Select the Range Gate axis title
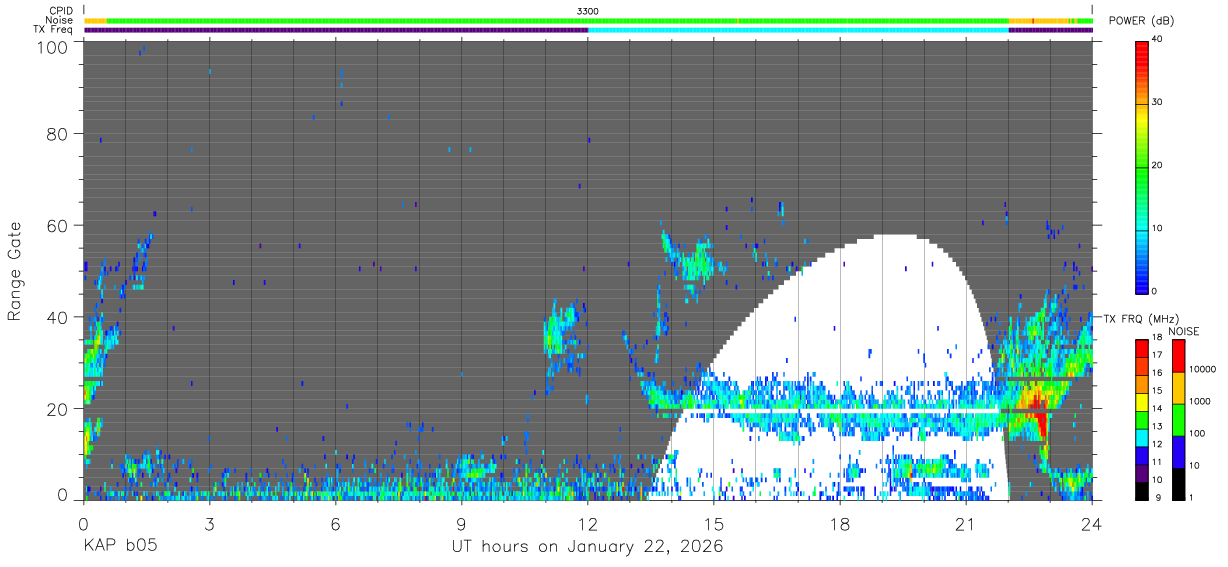Viewport: 1228px width, 567px height. pos(16,271)
